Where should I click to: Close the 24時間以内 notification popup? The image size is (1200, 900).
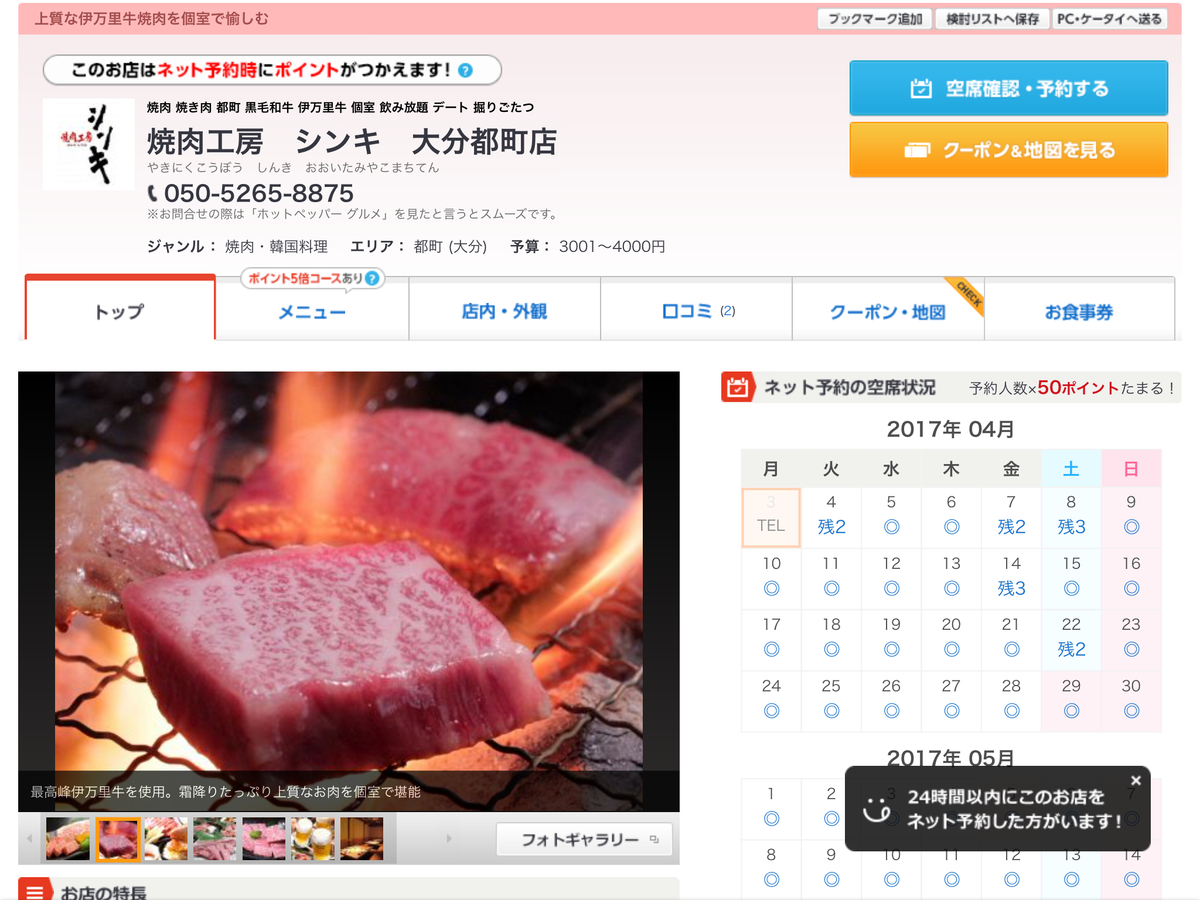(x=1135, y=780)
